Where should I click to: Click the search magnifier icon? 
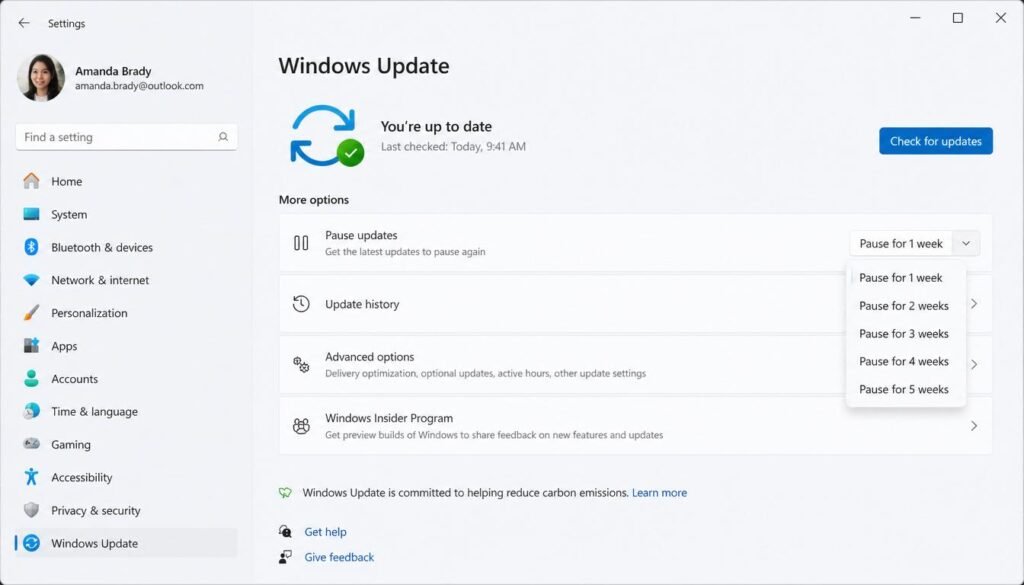coord(223,137)
